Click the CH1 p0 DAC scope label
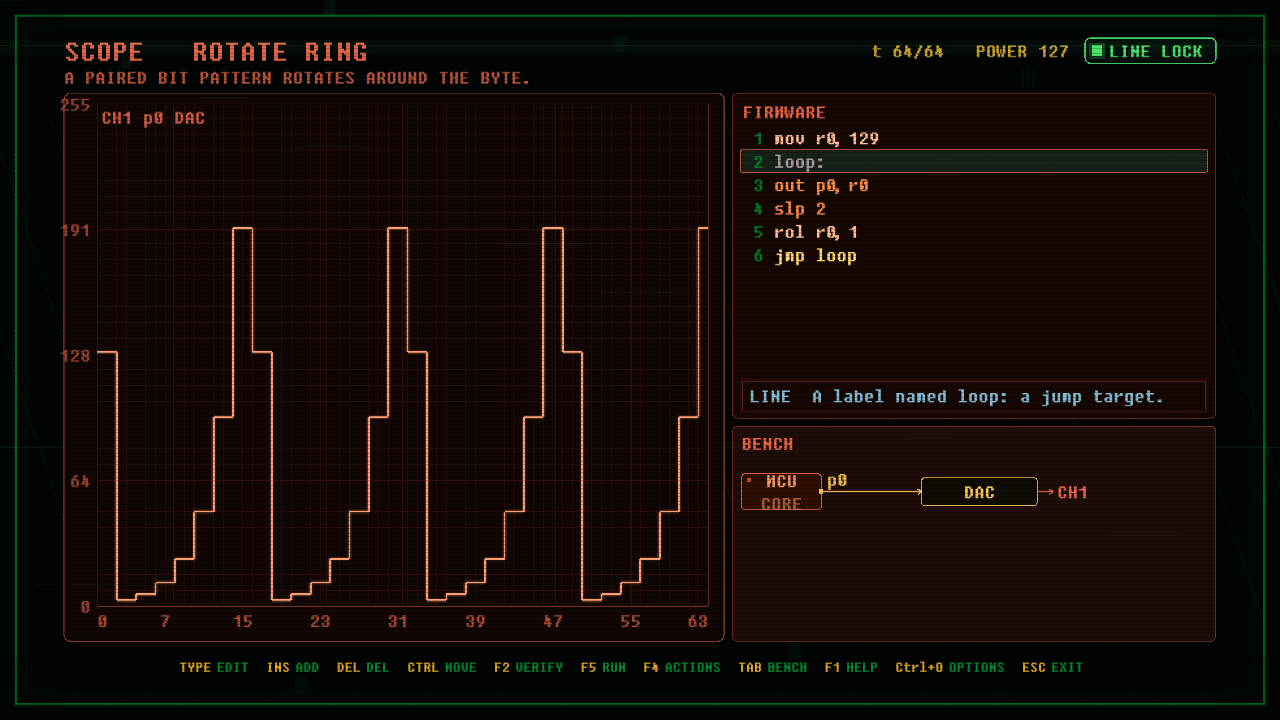This screenshot has width=1280, height=720. click(x=153, y=118)
